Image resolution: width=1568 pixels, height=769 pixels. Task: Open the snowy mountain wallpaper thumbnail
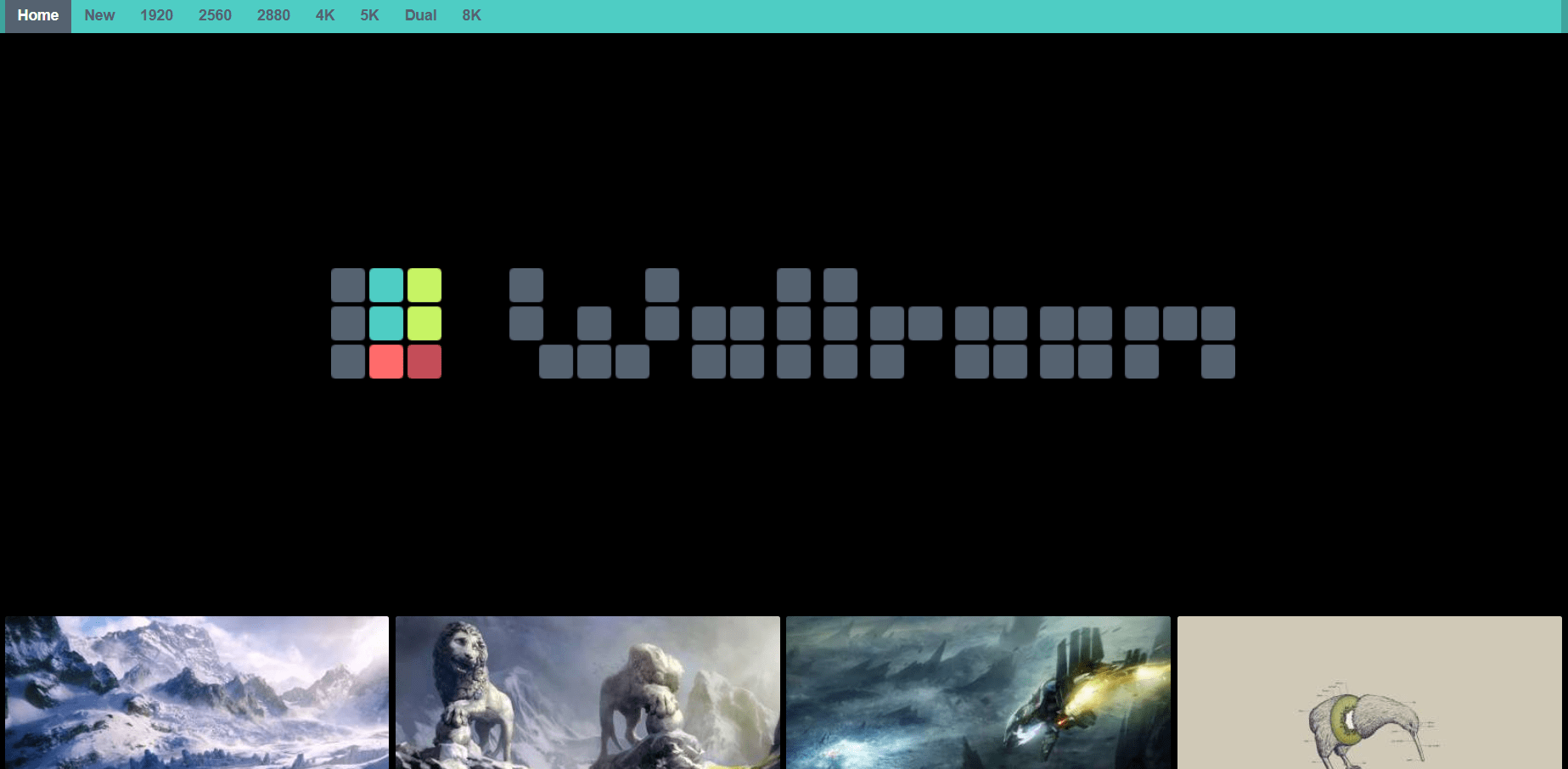(x=197, y=693)
